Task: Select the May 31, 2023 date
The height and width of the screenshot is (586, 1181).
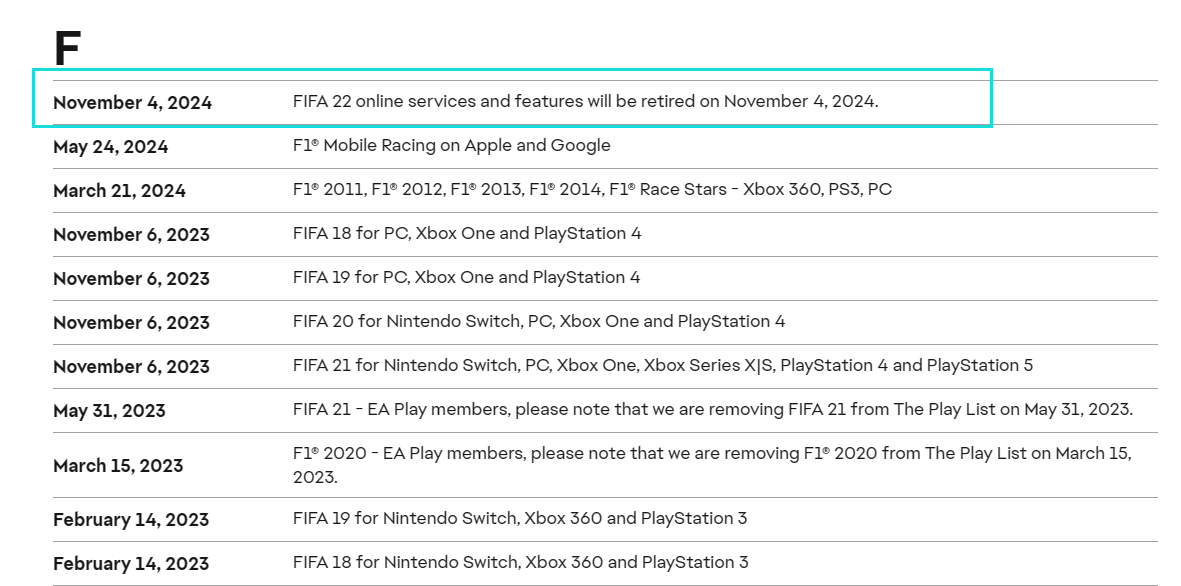Action: [x=109, y=411]
